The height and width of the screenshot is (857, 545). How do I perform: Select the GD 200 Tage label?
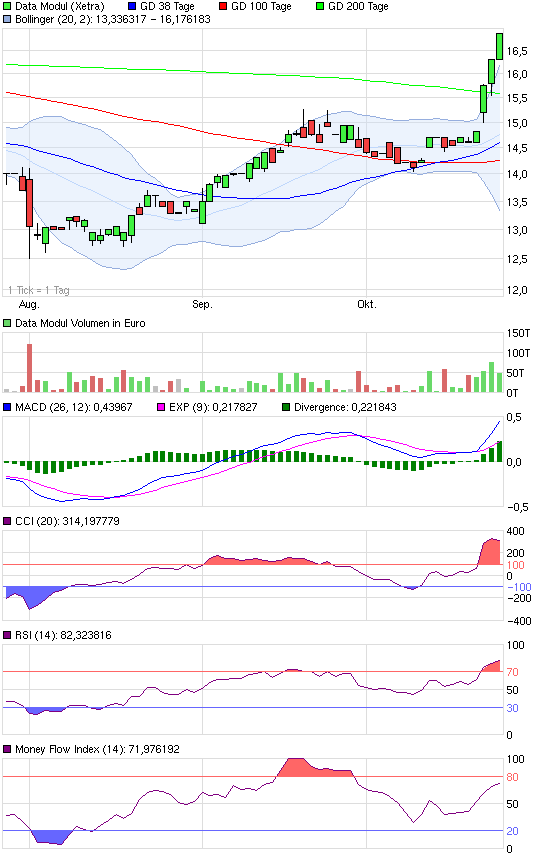pos(358,7)
